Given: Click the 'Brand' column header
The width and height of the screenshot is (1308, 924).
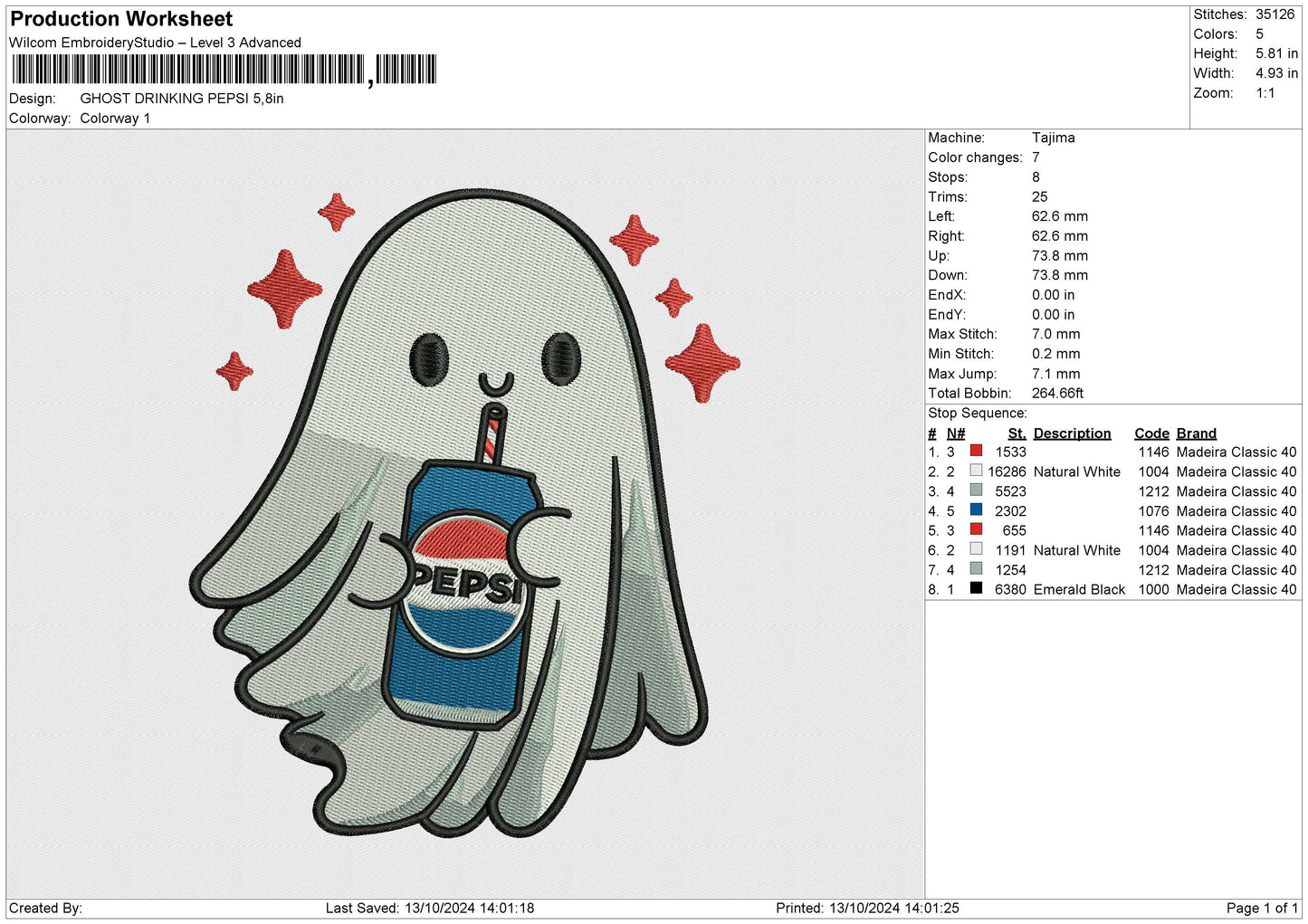Looking at the screenshot, I should (x=1196, y=433).
